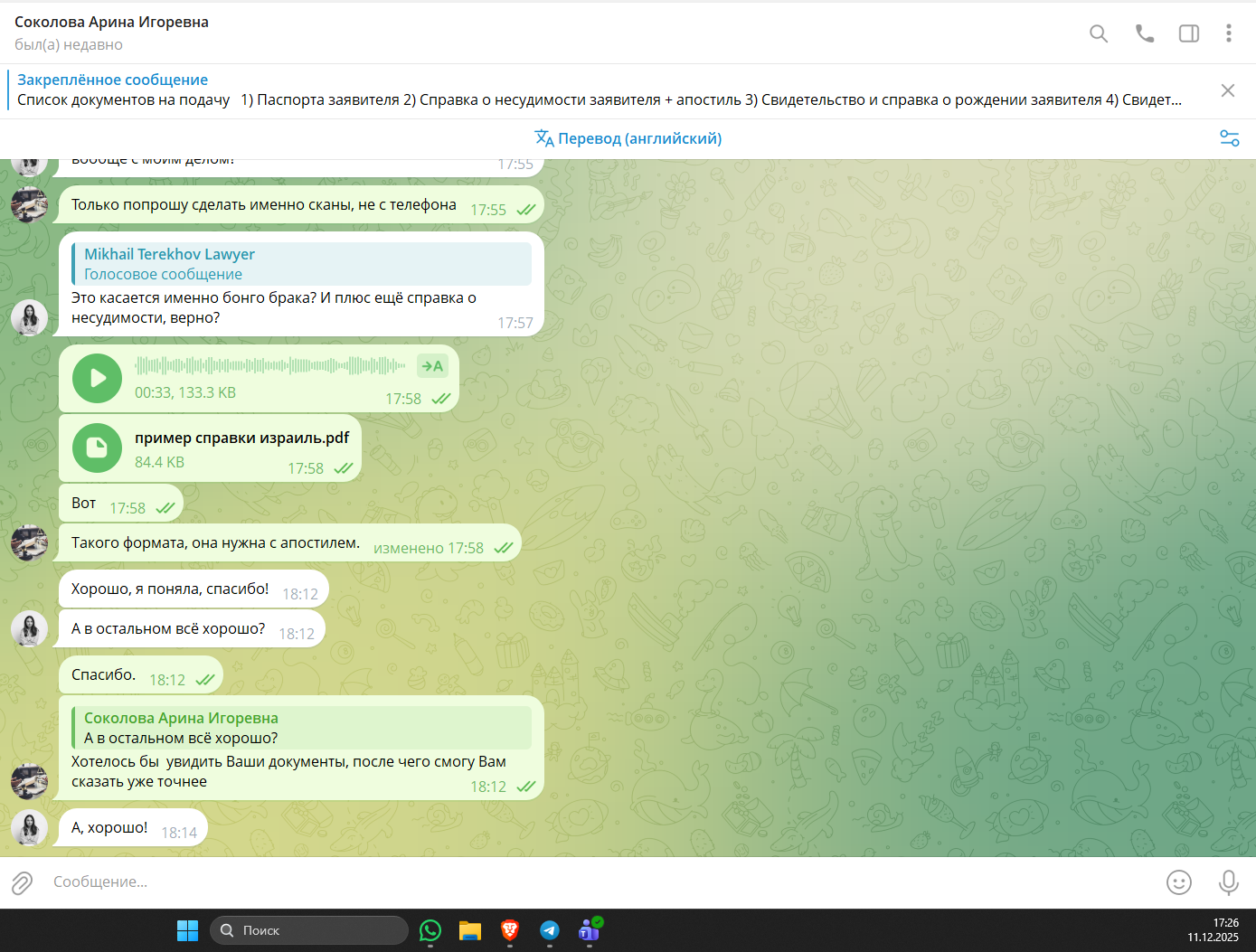Close the pinned message bar
The width and height of the screenshot is (1256, 952).
(1228, 90)
